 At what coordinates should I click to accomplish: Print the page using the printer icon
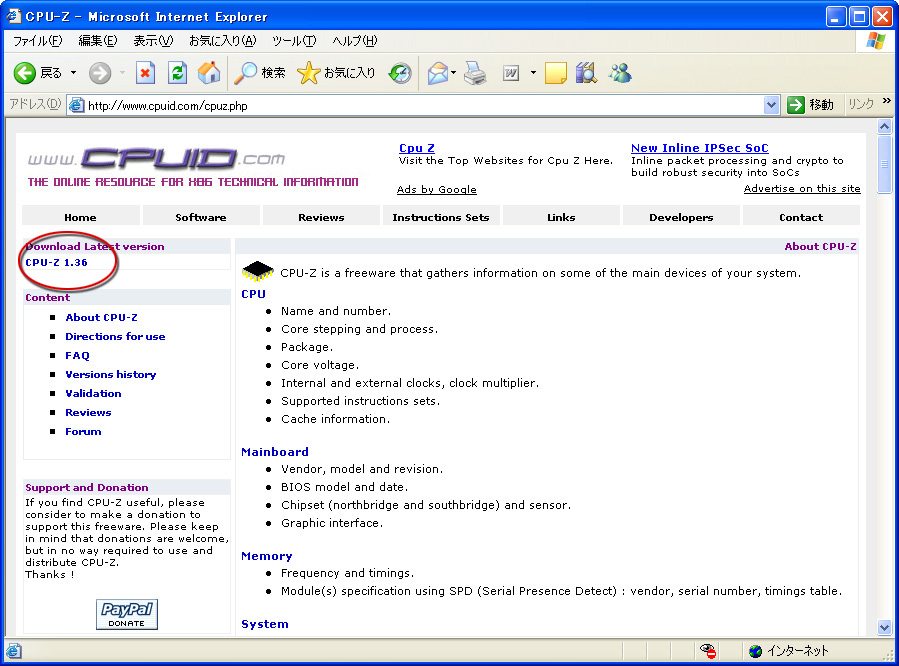coord(475,73)
